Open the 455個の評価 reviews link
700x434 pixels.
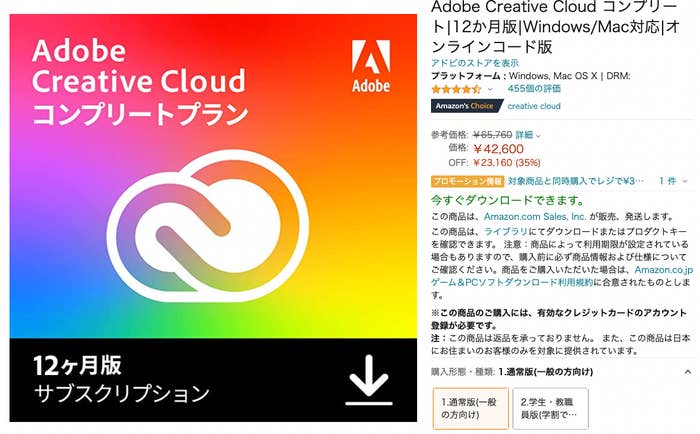[534, 89]
